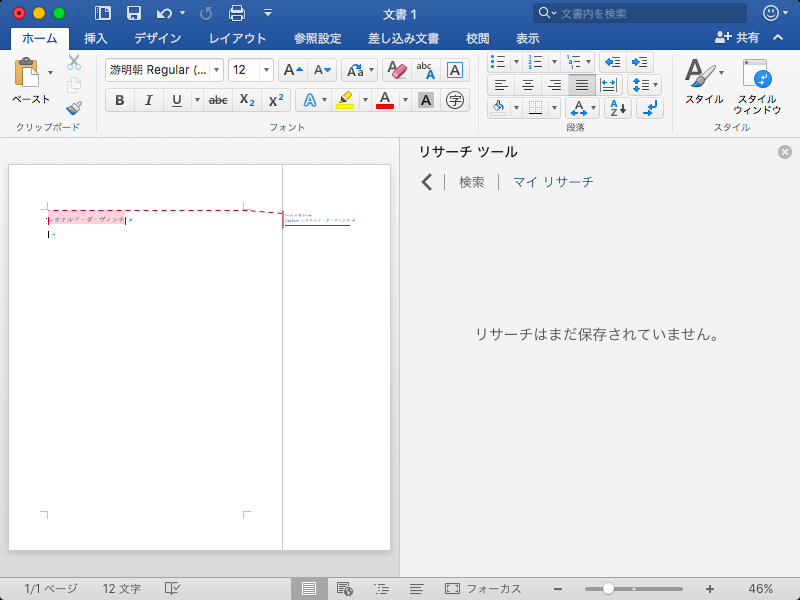Click the Paste clipboard icon
800x600 pixels.
(x=27, y=72)
